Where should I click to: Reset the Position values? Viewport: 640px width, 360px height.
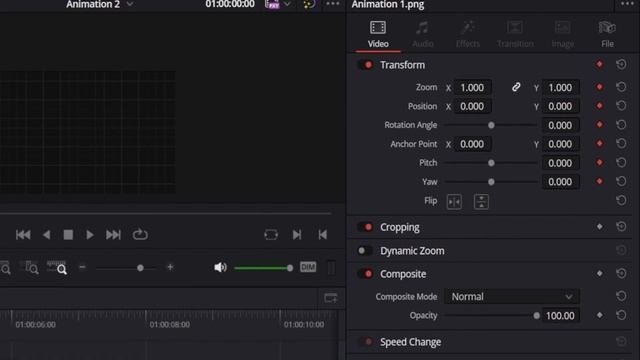(621, 106)
